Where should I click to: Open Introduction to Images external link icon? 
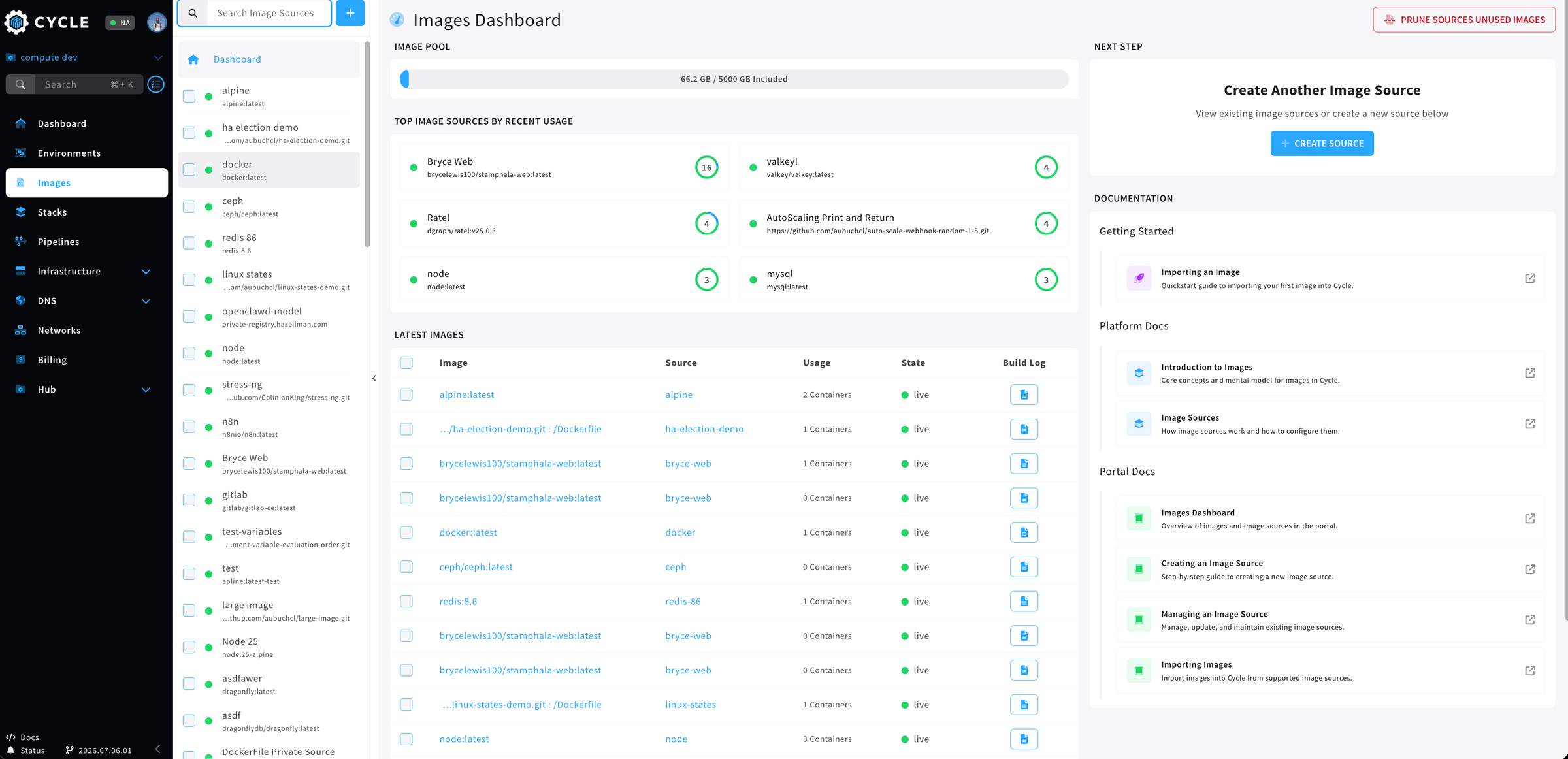pyautogui.click(x=1530, y=373)
